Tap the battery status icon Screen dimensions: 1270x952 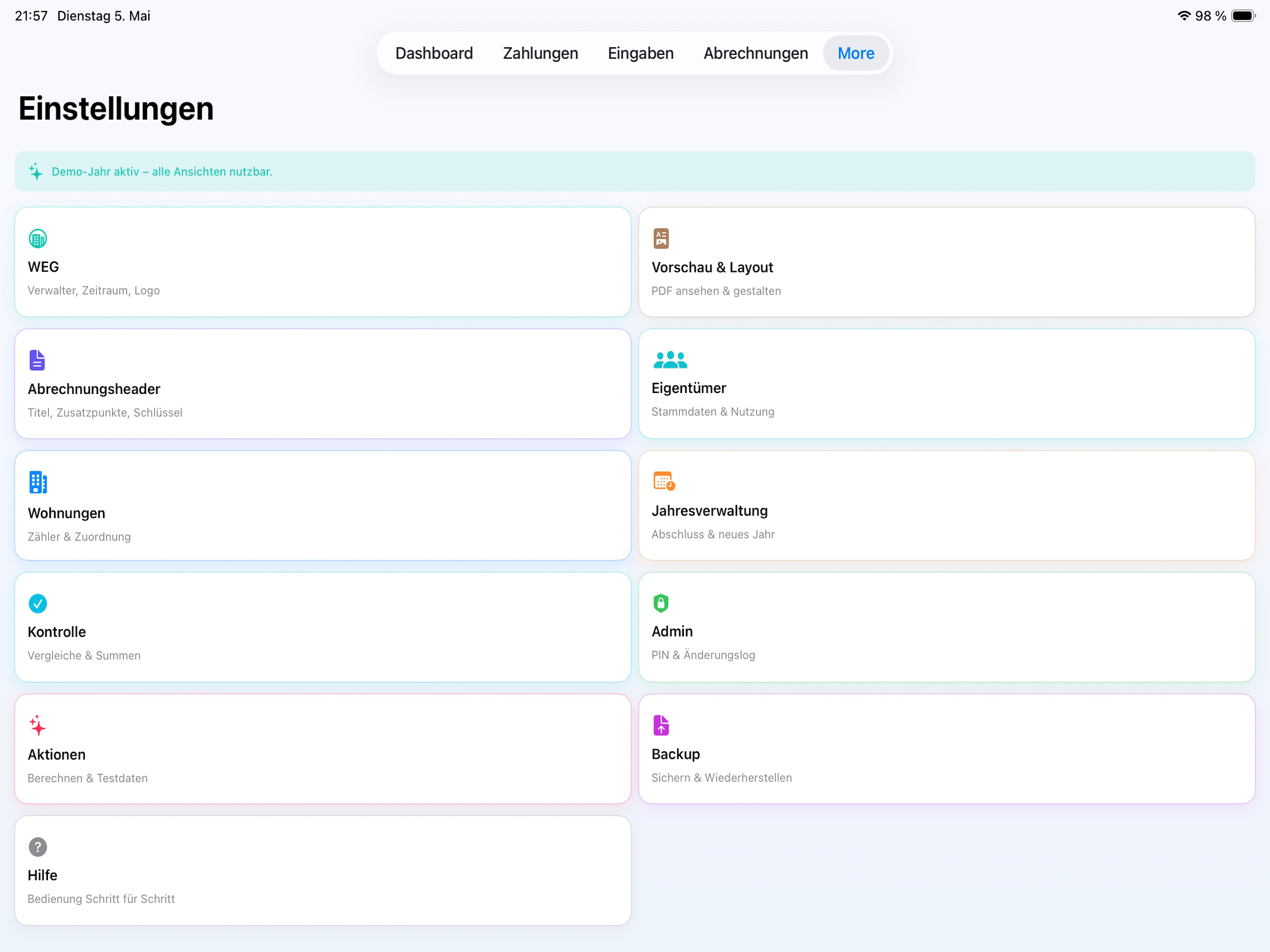tap(1244, 16)
